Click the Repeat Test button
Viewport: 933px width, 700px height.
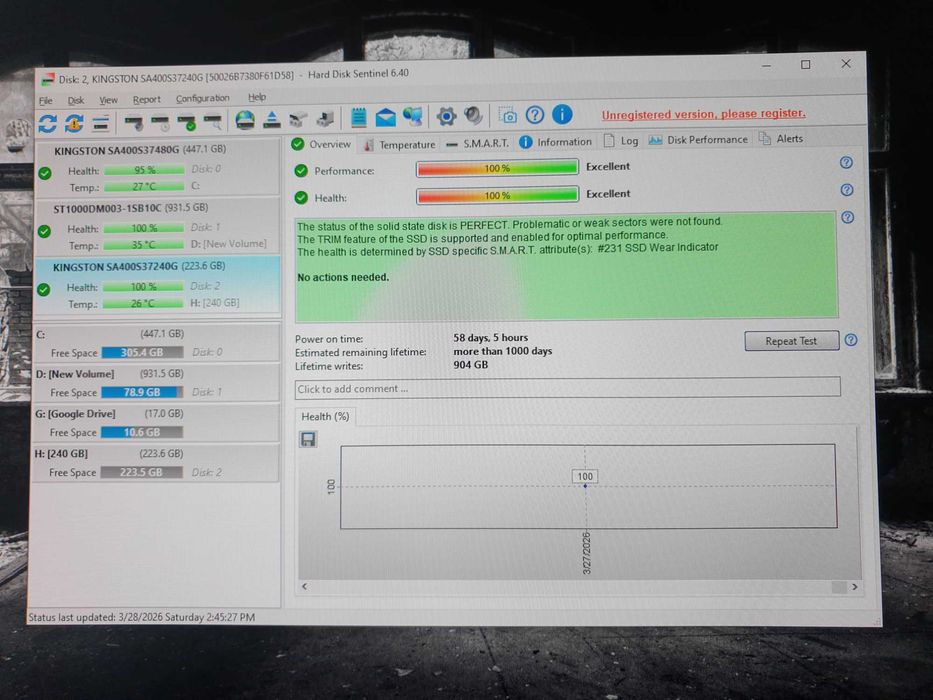791,341
